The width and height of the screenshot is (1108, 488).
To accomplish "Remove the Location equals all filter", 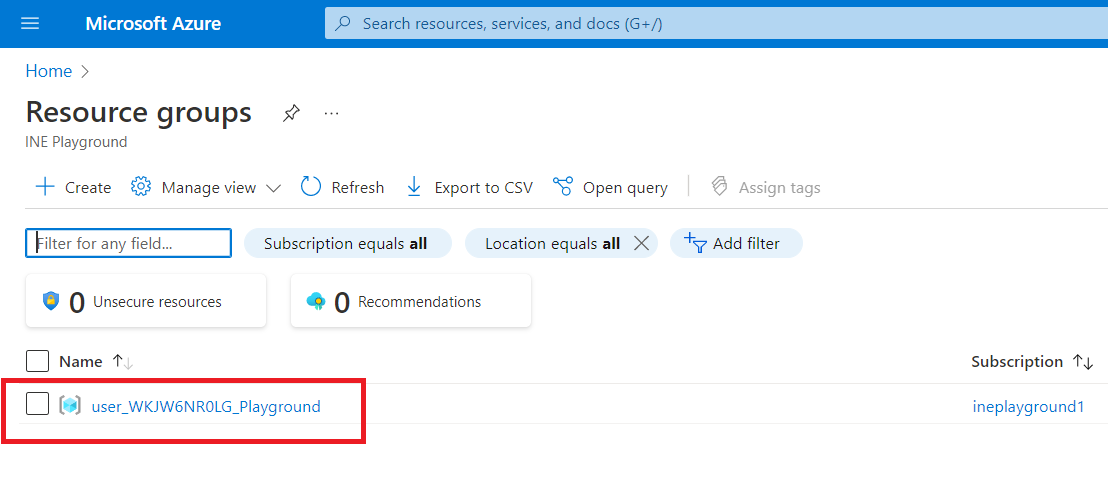I will click(642, 244).
